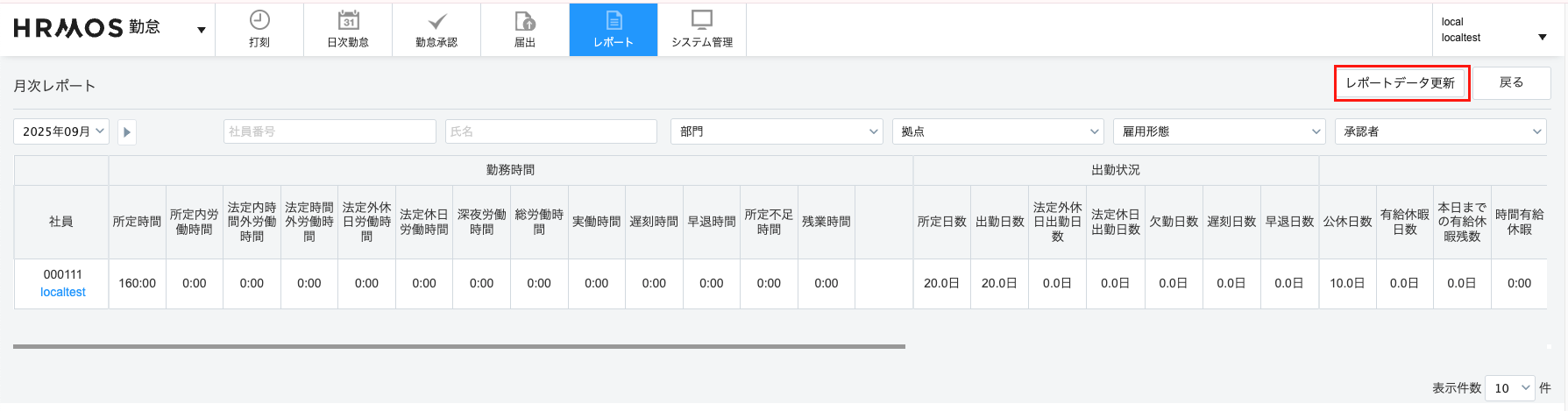This screenshot has width=1568, height=411.
Task: Click the 戻る button
Action: [x=1511, y=83]
